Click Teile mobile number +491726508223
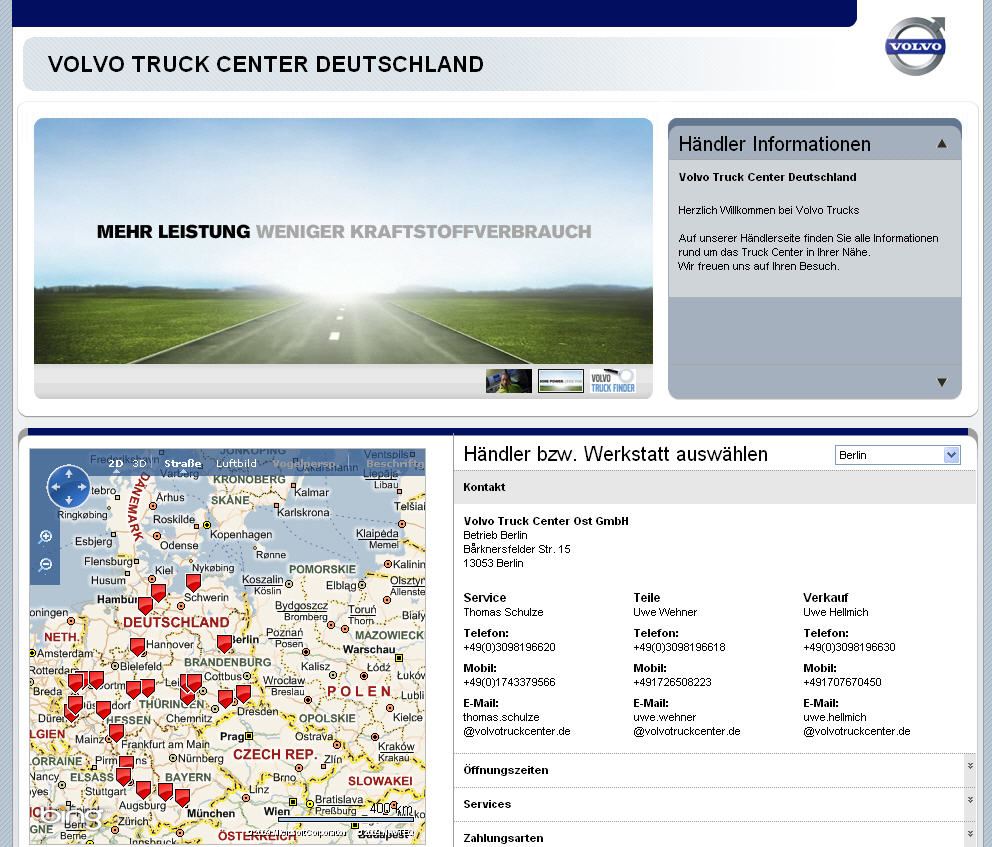 click(673, 682)
